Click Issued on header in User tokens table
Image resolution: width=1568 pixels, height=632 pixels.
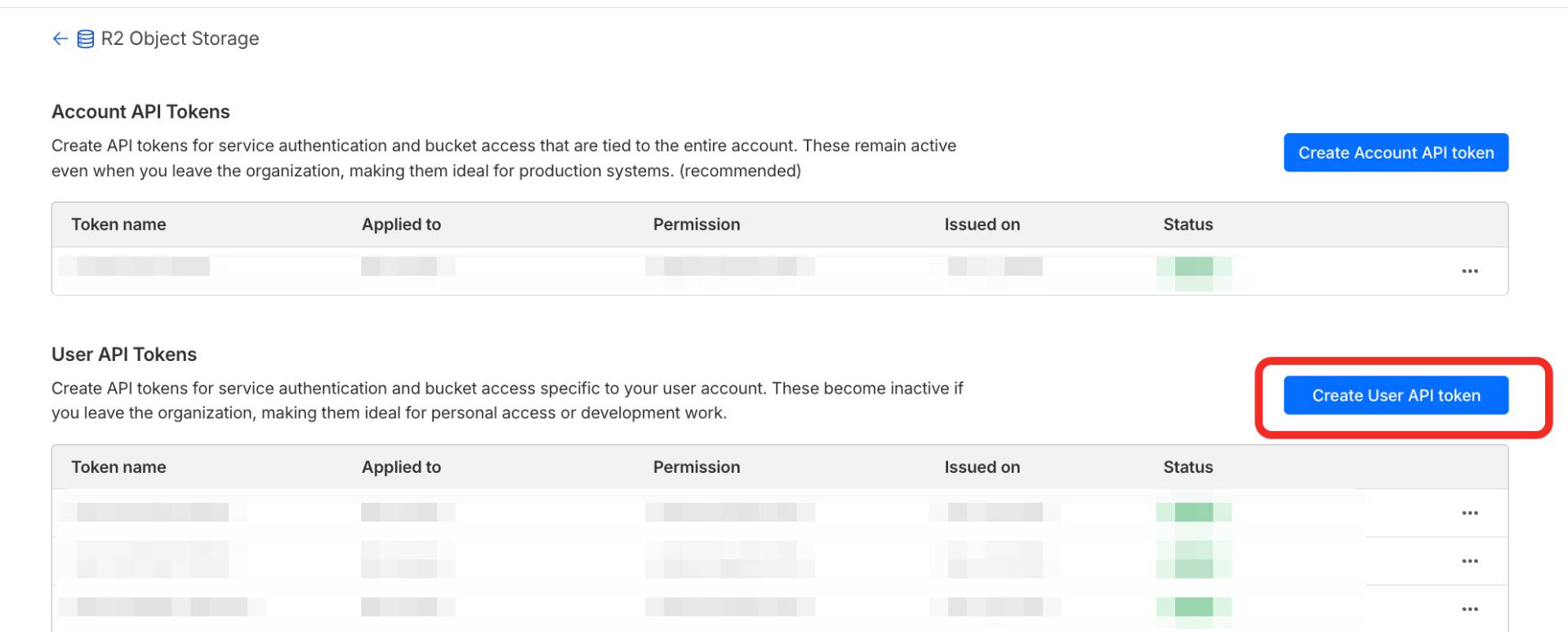click(x=982, y=467)
